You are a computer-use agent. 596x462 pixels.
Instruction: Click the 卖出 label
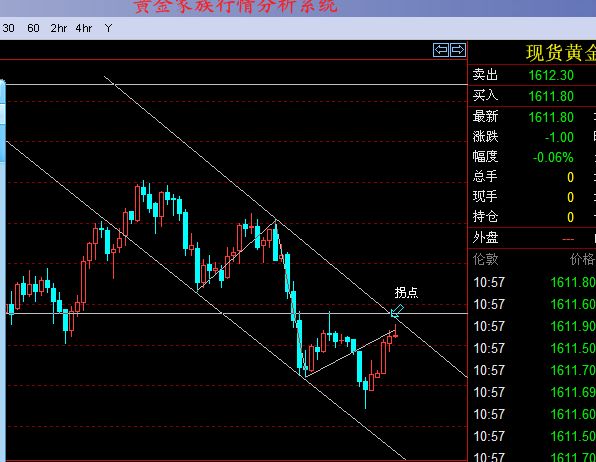485,75
